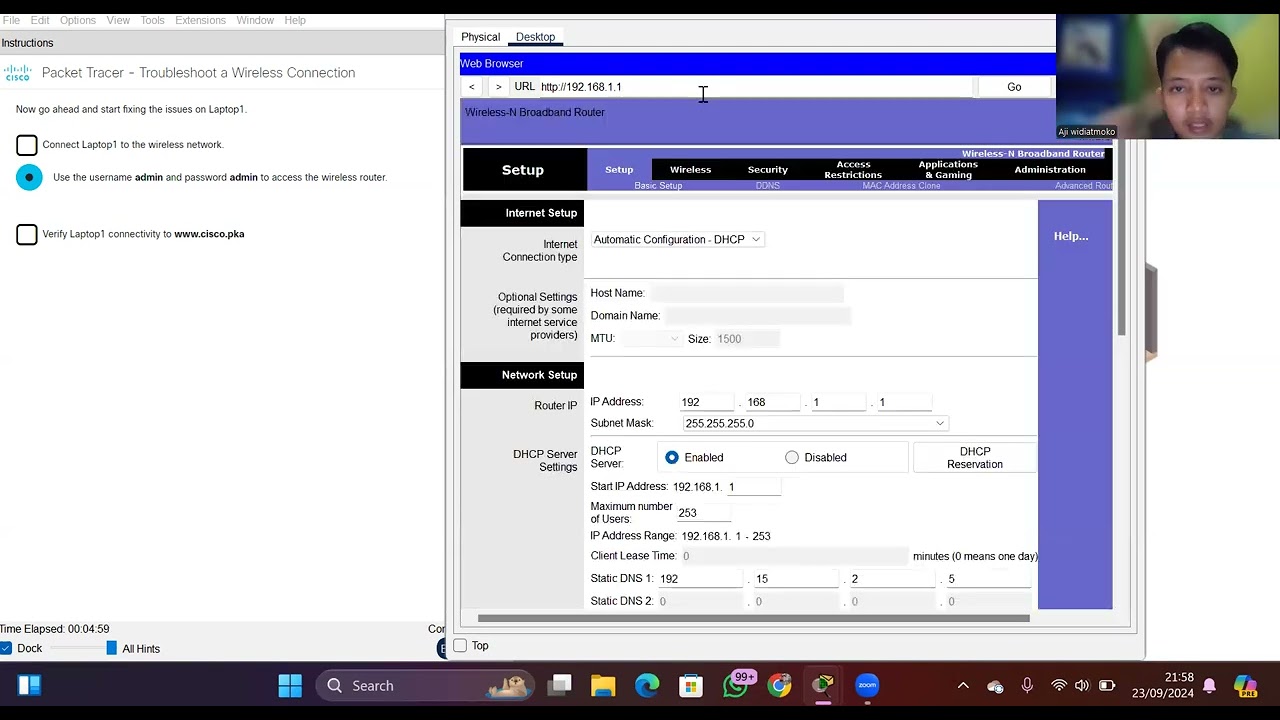Open the router Administration tab
The height and width of the screenshot is (720, 1280).
[x=1050, y=170]
